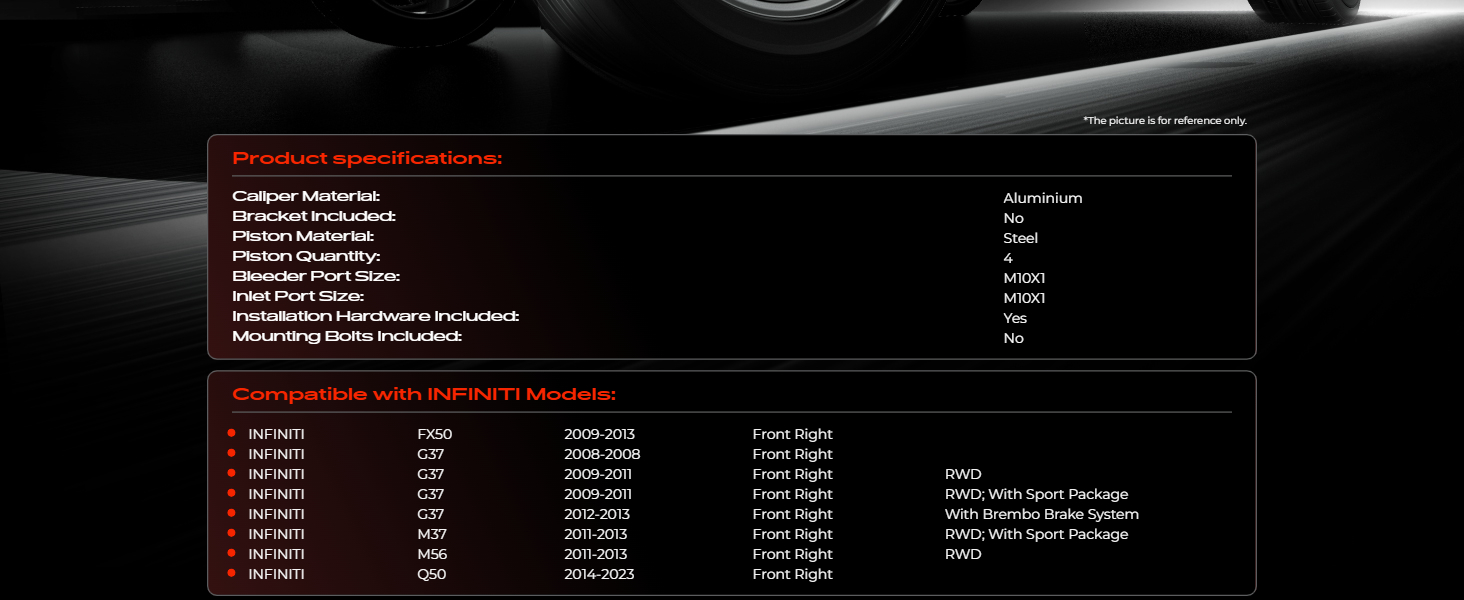
Task: Select the "2014-2023" year range for Q50
Action: [599, 574]
